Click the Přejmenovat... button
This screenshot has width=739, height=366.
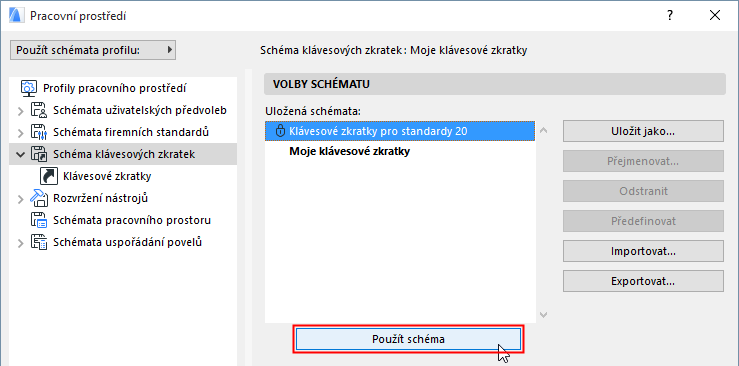(643, 161)
